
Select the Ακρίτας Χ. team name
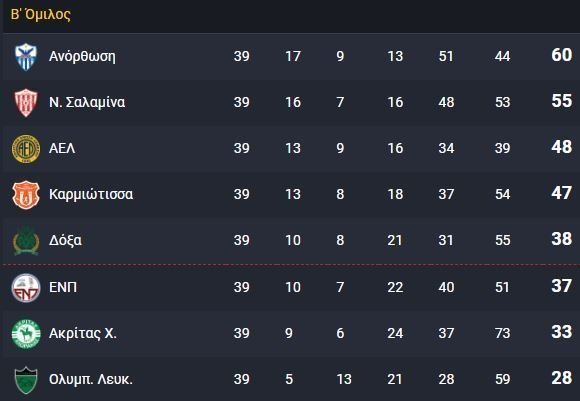click(83, 333)
